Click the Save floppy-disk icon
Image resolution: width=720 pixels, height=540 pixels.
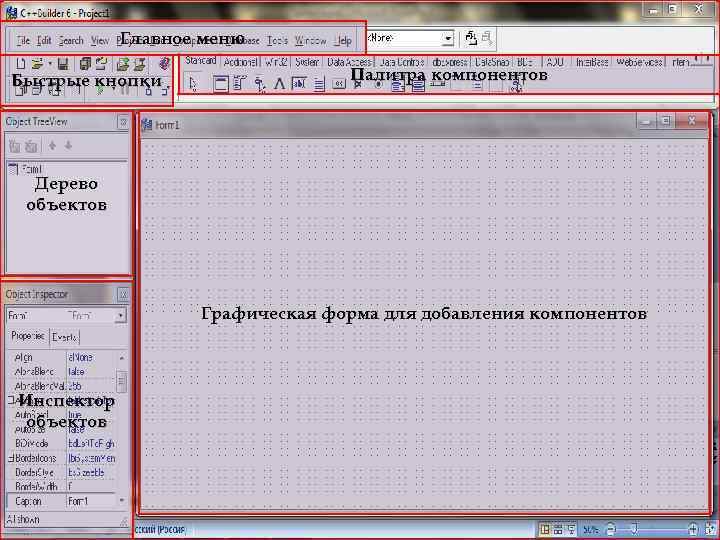click(63, 63)
